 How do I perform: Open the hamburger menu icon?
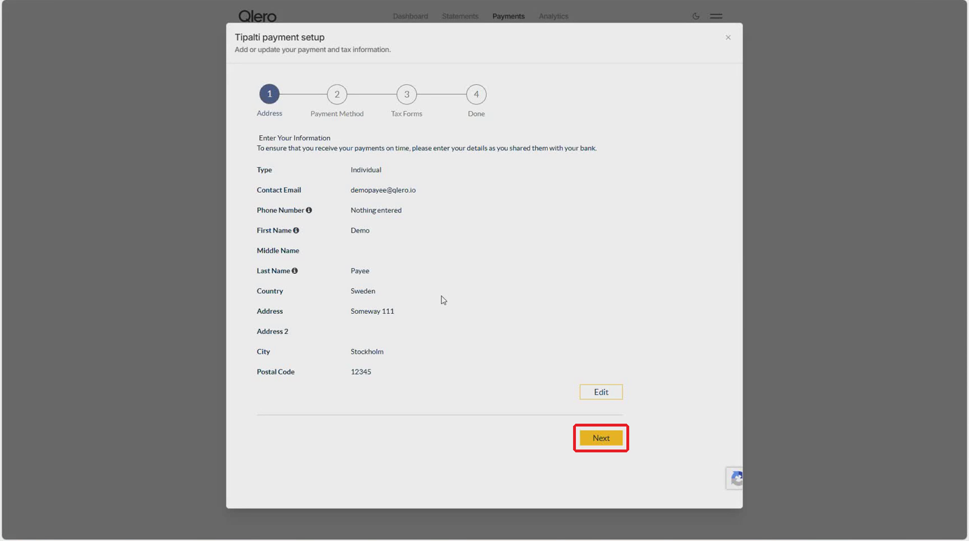coord(716,16)
